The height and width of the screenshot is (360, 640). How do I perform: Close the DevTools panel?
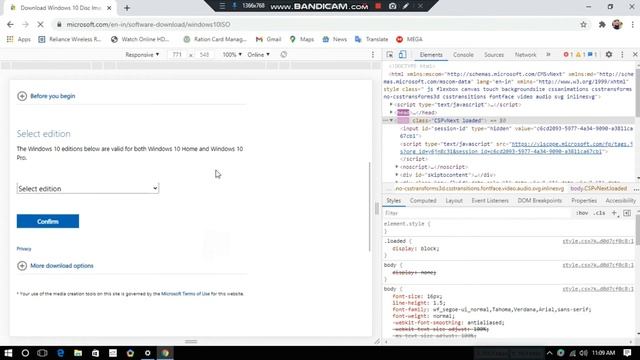[x=635, y=55]
